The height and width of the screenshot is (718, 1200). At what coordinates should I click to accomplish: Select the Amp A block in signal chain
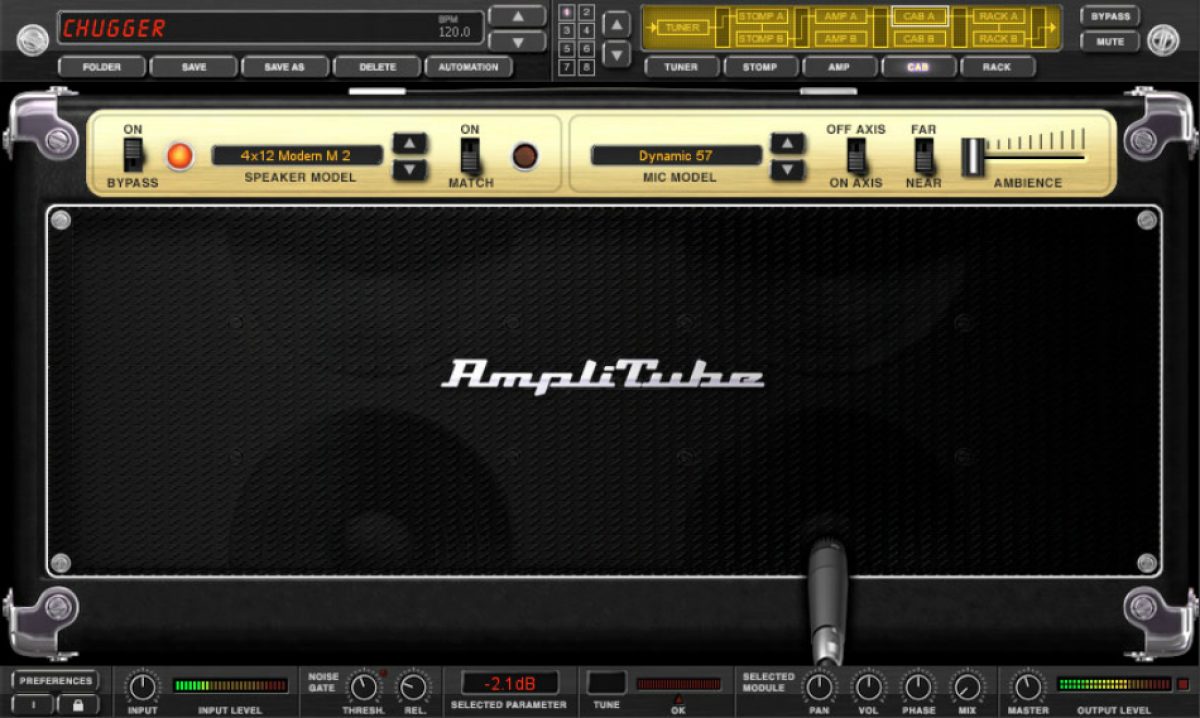tap(840, 17)
